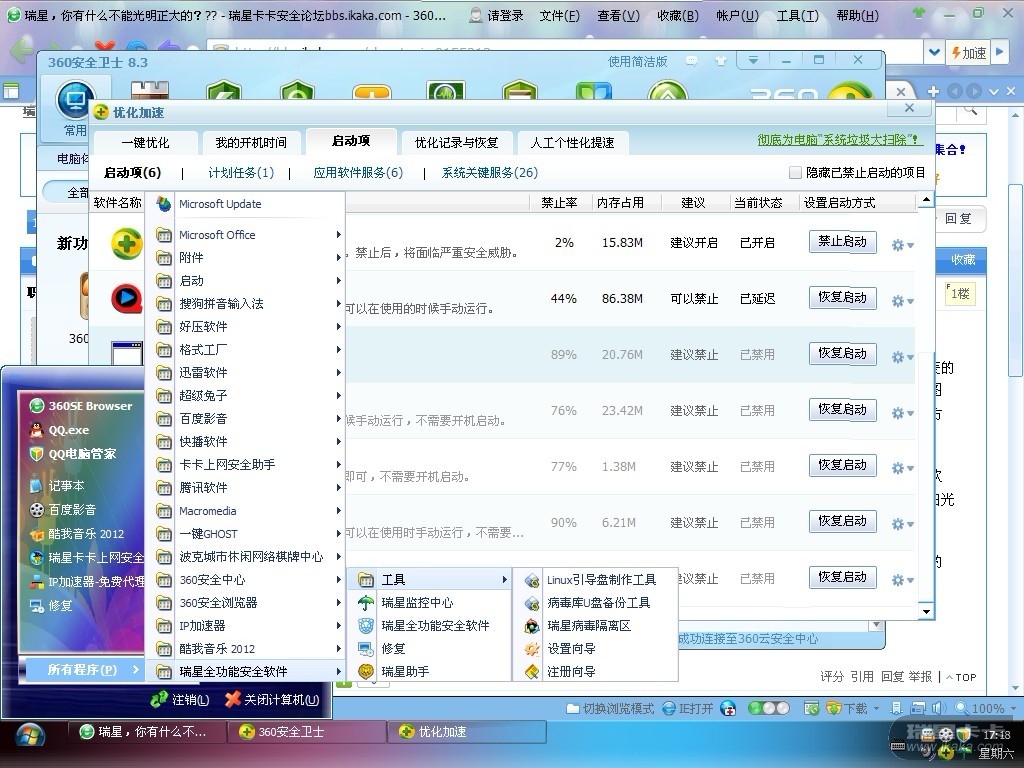Image resolution: width=1024 pixels, height=768 pixels.
Task: Click the 关闭计算机 shutdown icon
Action: pyautogui.click(x=233, y=700)
